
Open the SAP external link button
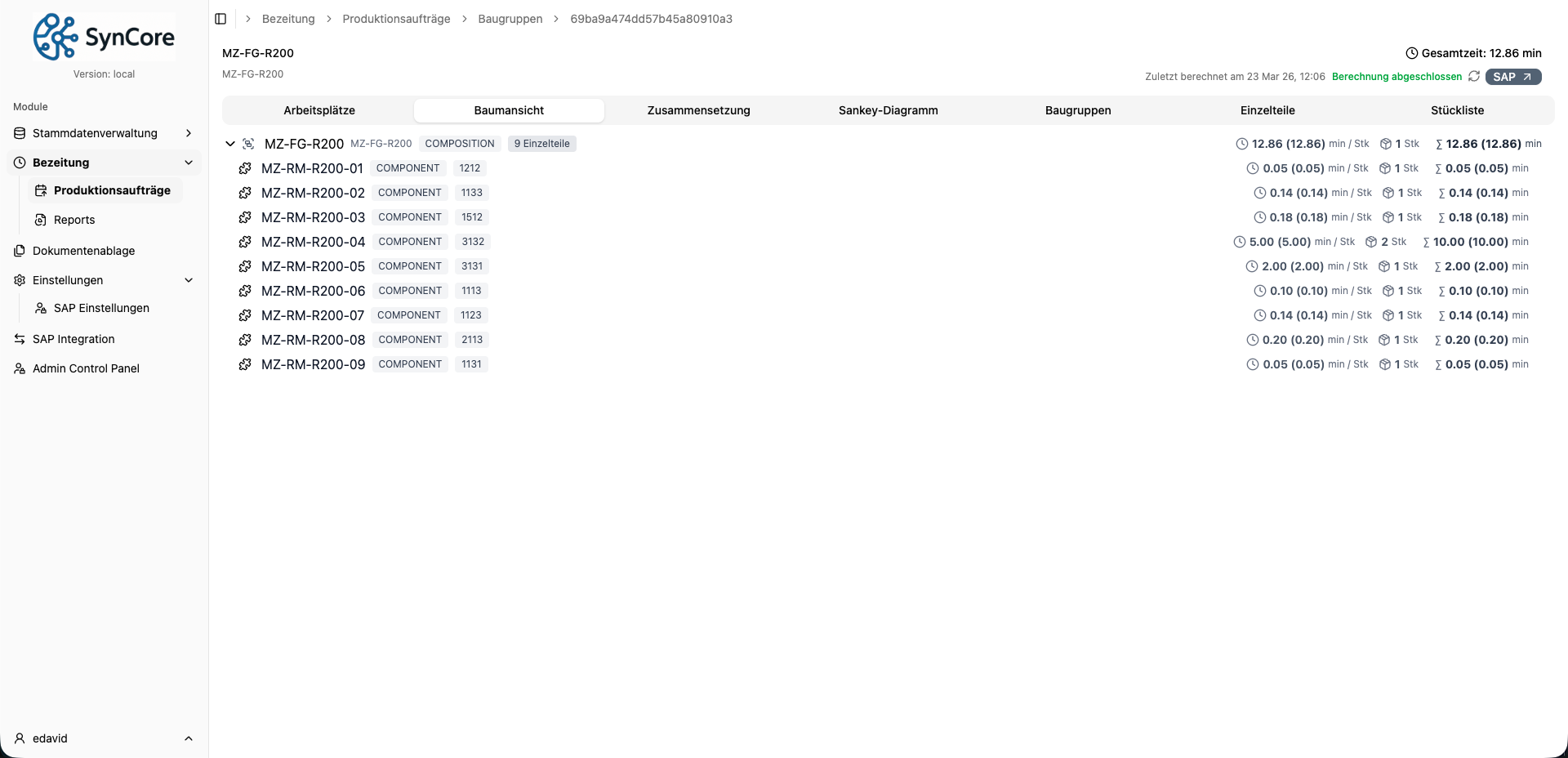(x=1512, y=77)
